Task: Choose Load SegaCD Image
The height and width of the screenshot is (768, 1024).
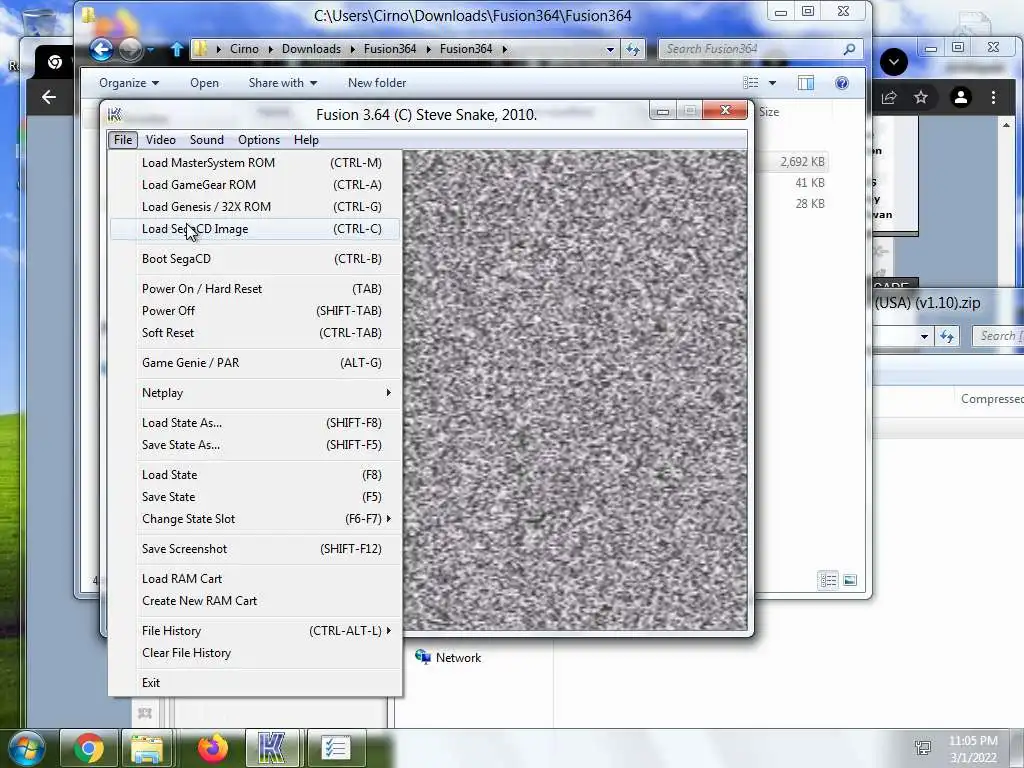Action: pyautogui.click(x=255, y=229)
